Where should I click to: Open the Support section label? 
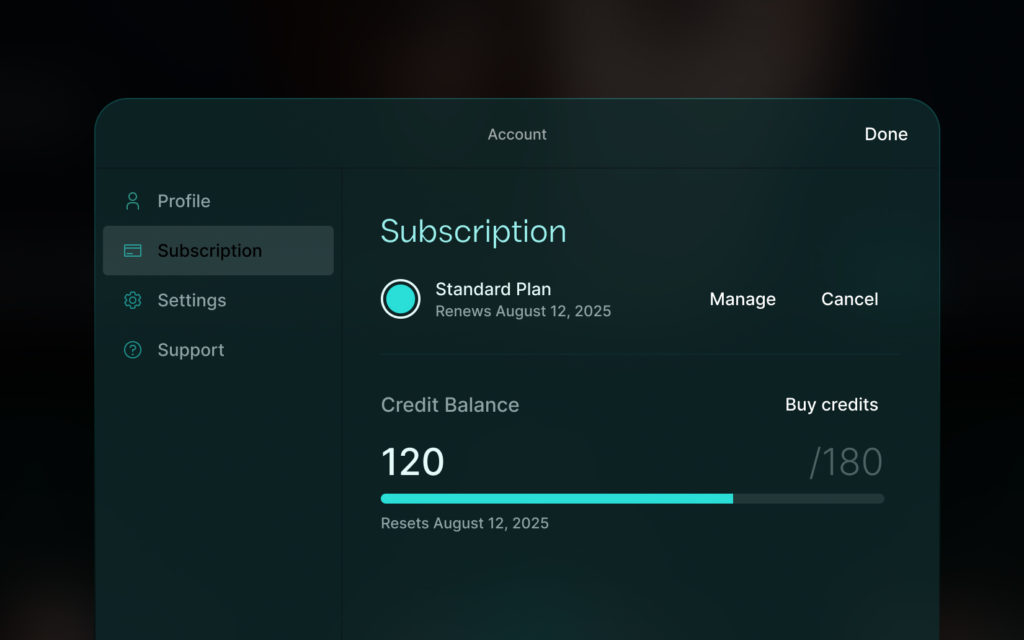click(x=191, y=350)
